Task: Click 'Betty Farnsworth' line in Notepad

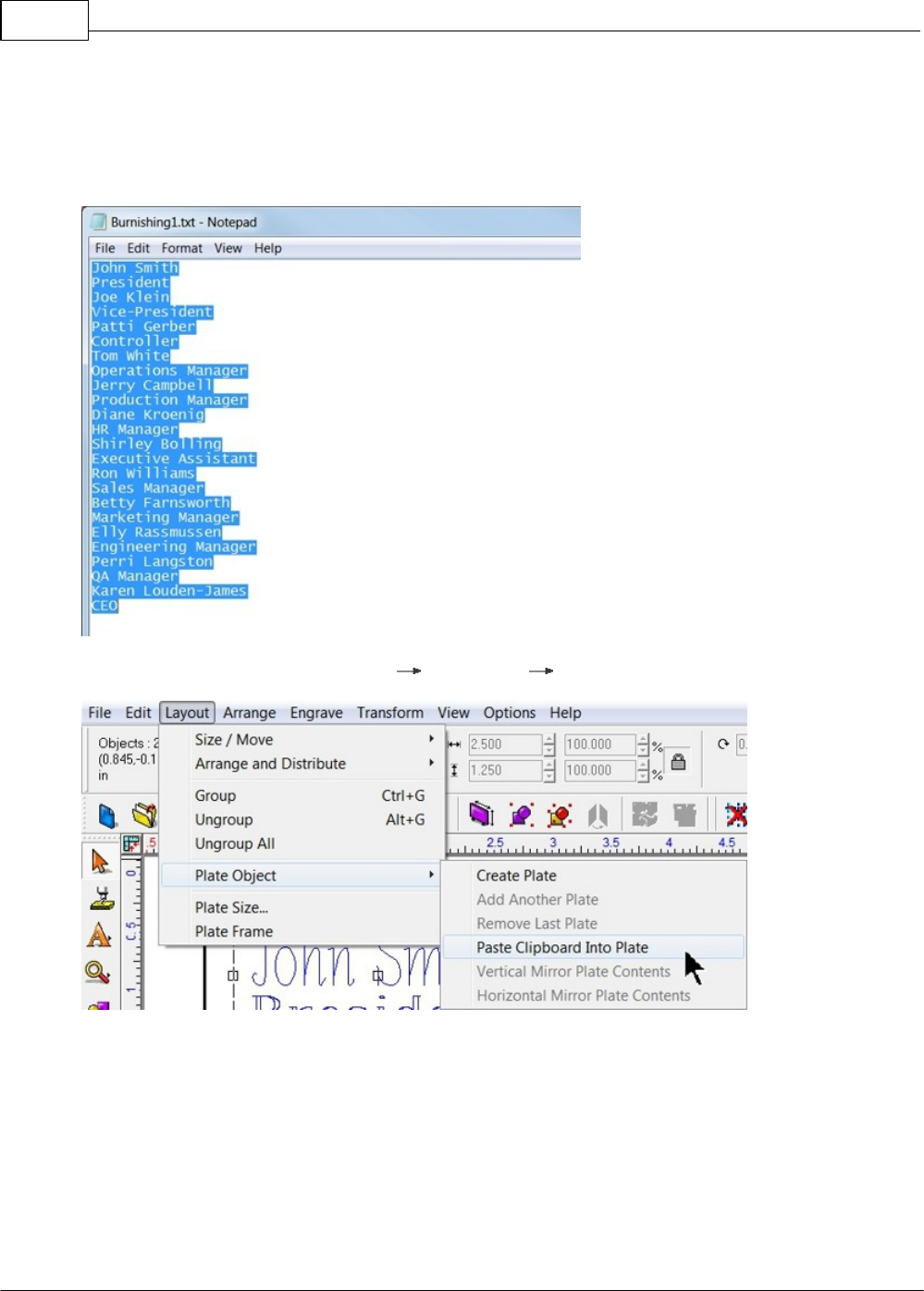Action: (161, 503)
